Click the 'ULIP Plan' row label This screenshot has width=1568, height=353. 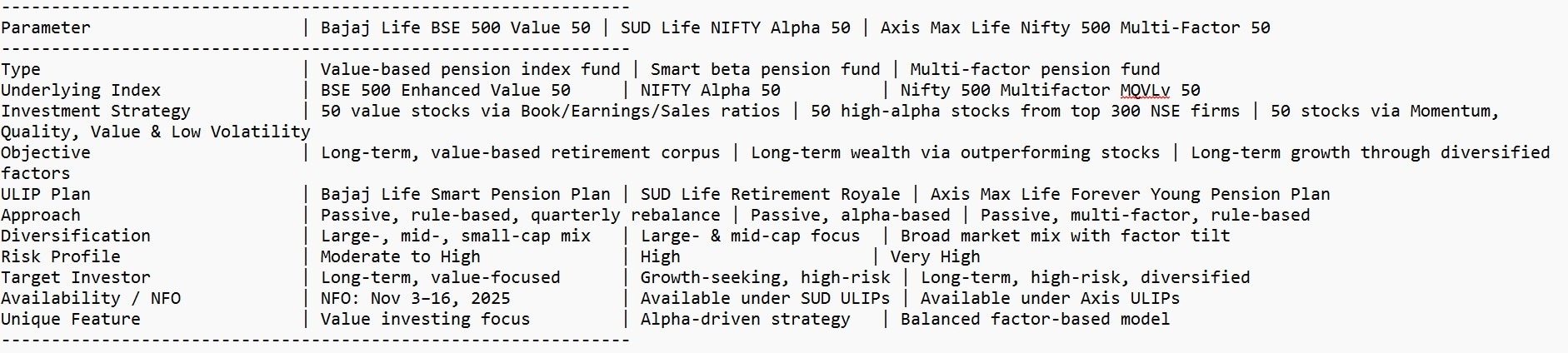(x=45, y=194)
